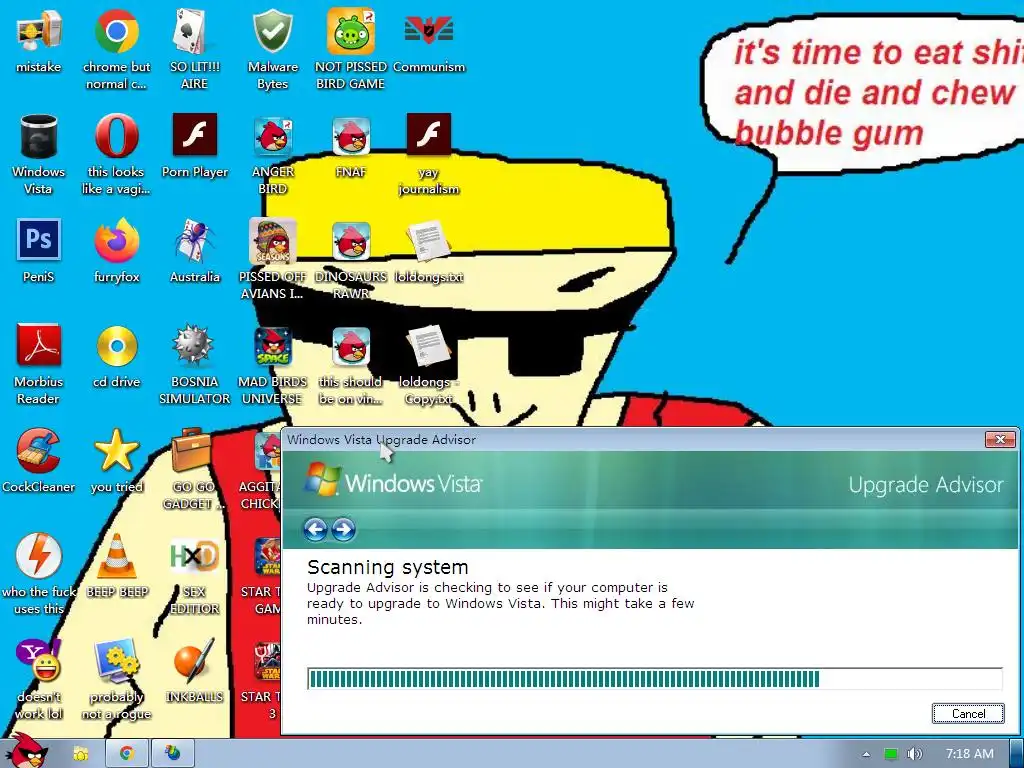Open the 'DINOSAURS RAWR' desktop icon
The width and height of the screenshot is (1024, 768).
[x=351, y=241]
